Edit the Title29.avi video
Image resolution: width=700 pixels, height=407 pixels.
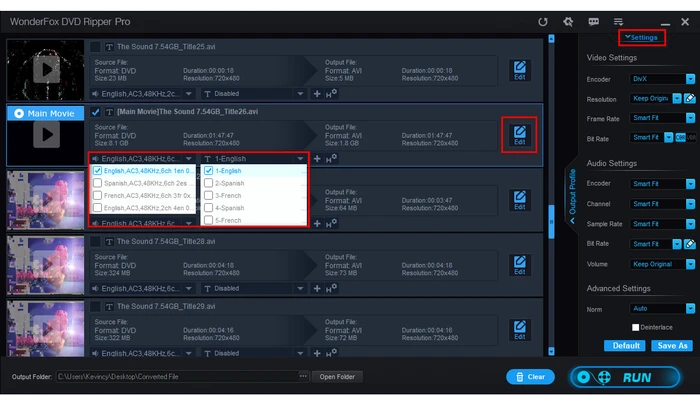[520, 330]
